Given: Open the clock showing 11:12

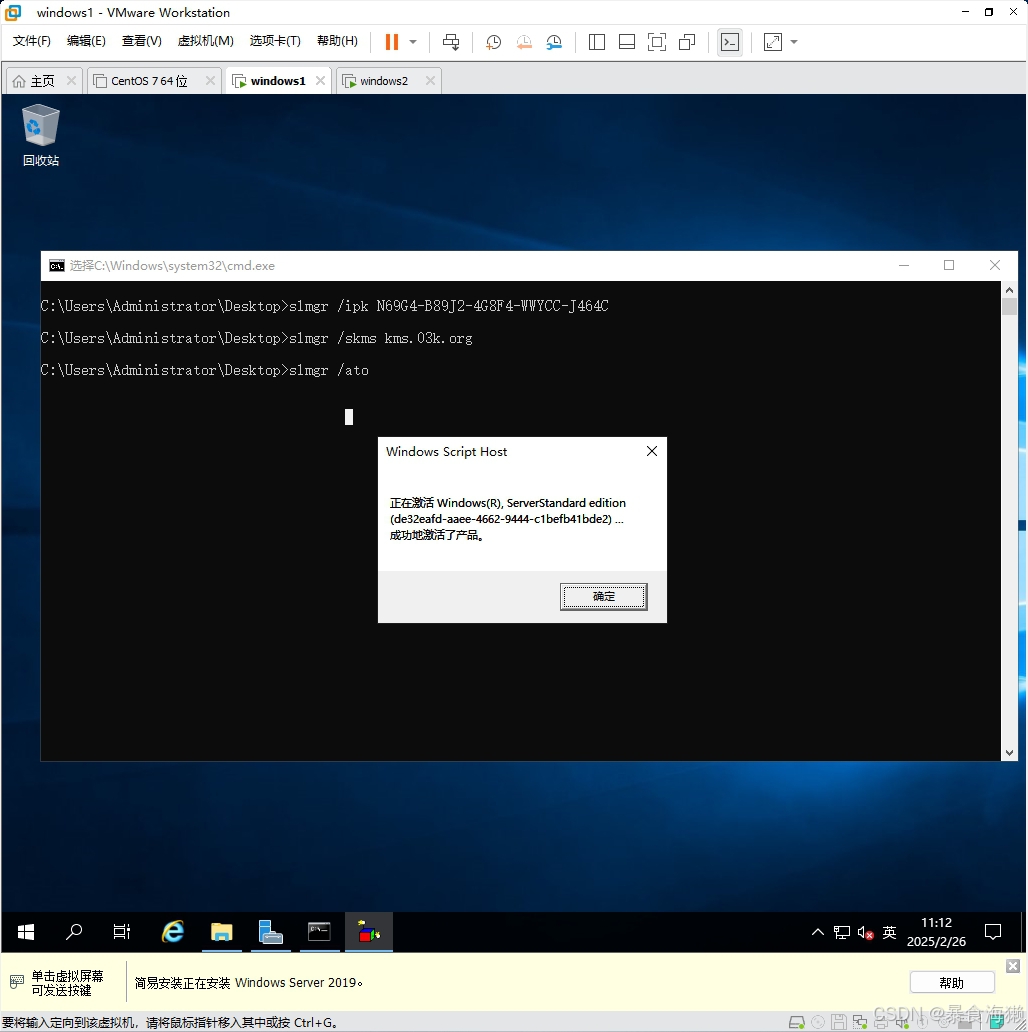Looking at the screenshot, I should click(936, 932).
